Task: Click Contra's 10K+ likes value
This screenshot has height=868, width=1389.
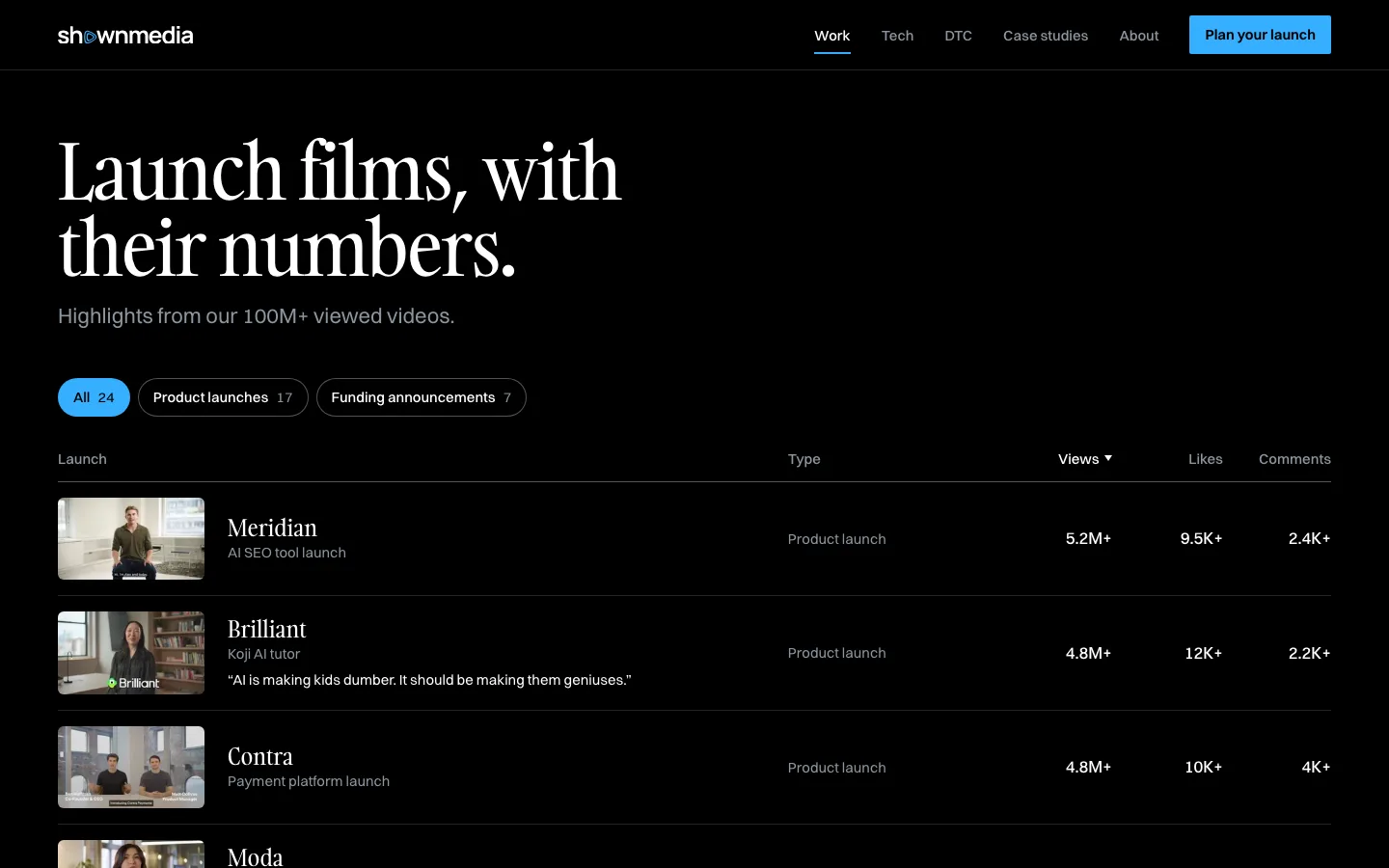Action: click(x=1204, y=767)
